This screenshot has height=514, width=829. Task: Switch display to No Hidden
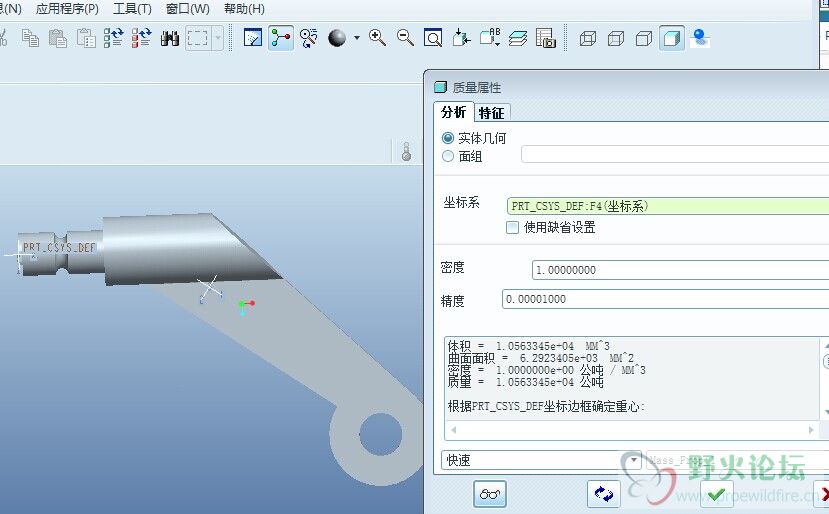643,39
